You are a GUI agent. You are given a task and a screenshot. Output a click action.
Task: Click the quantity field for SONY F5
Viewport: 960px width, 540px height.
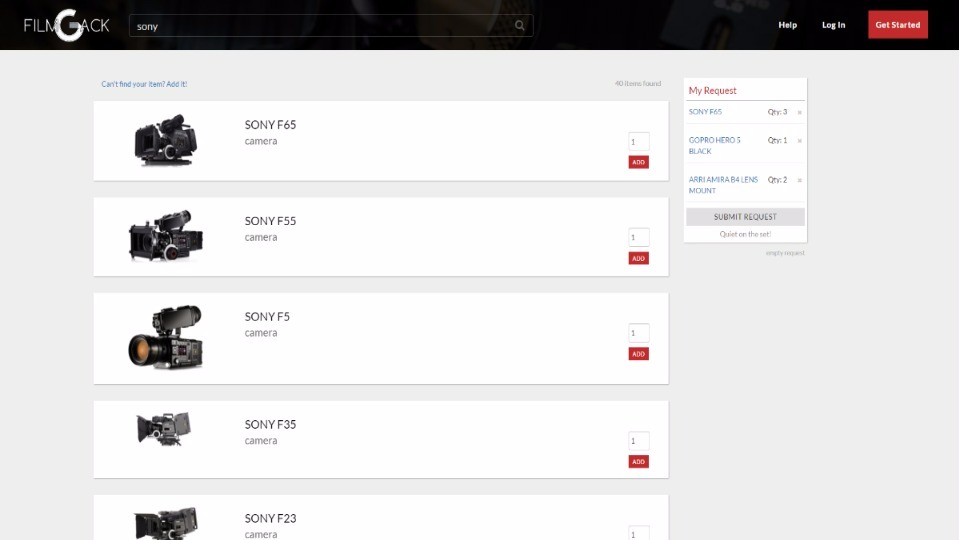(x=639, y=332)
